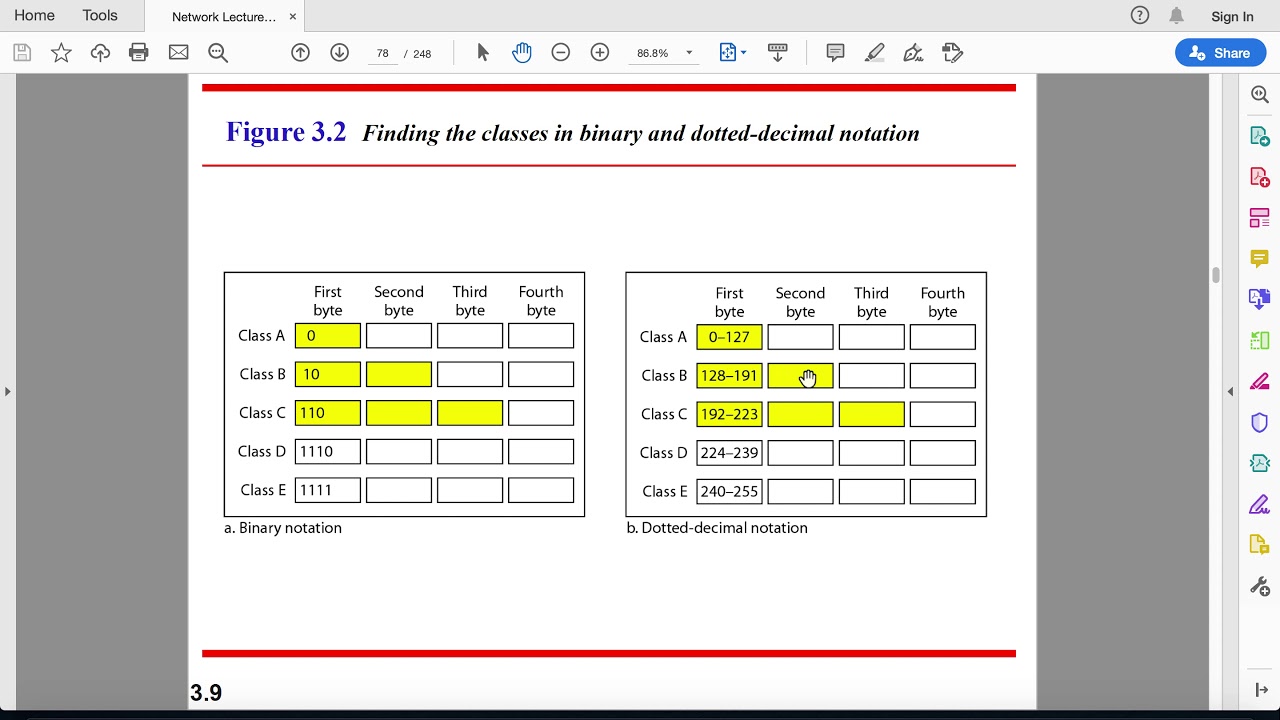Select the Network Lecture document tab

click(x=222, y=17)
